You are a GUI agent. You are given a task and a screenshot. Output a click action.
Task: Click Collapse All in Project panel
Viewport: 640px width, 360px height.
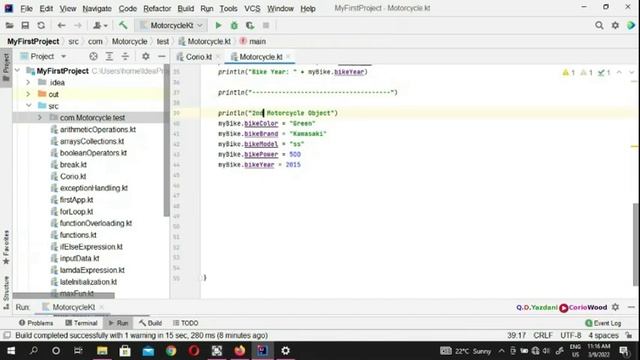[x=125, y=56]
